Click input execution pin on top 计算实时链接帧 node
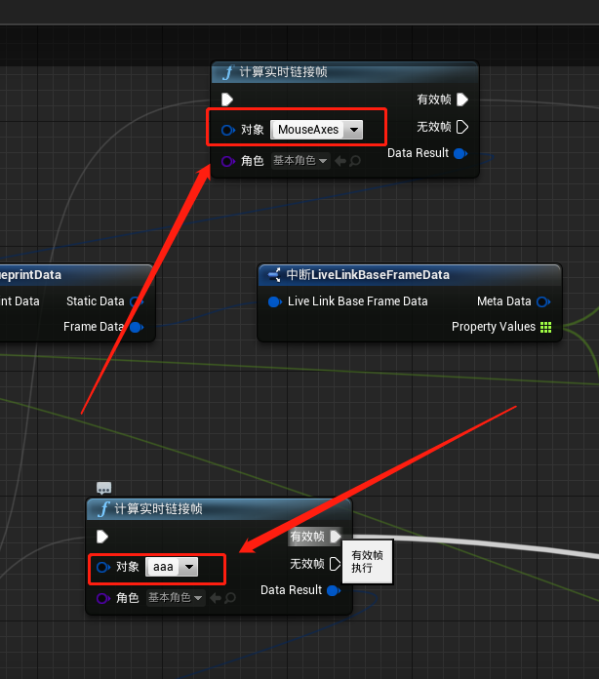 (227, 100)
